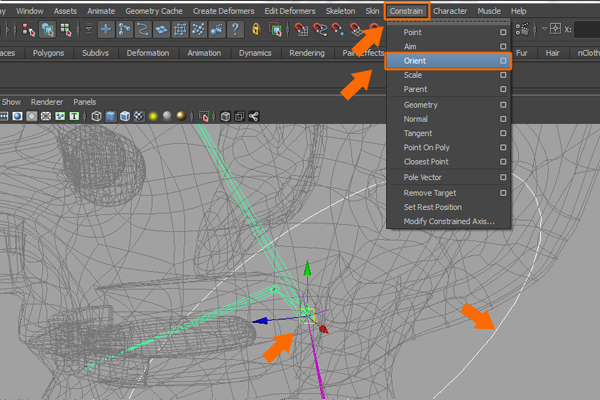Toggle surfaces selection mask icon
Screen dimensions: 600x400
161,29
